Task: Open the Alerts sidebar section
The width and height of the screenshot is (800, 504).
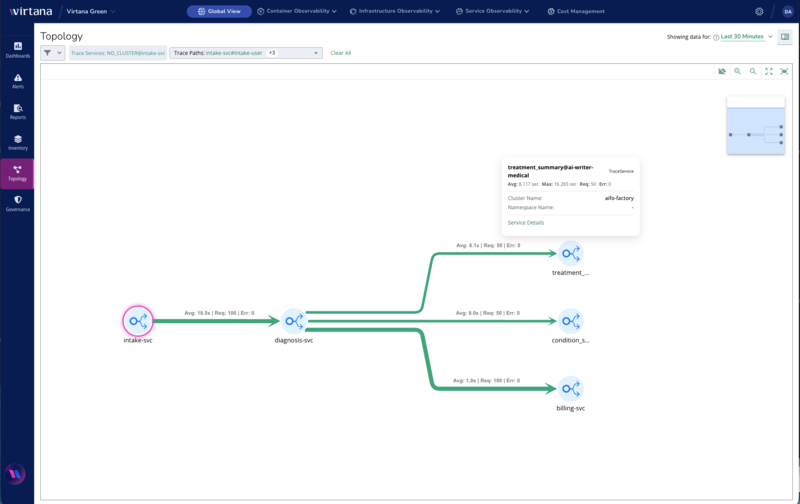Action: pyautogui.click(x=17, y=81)
